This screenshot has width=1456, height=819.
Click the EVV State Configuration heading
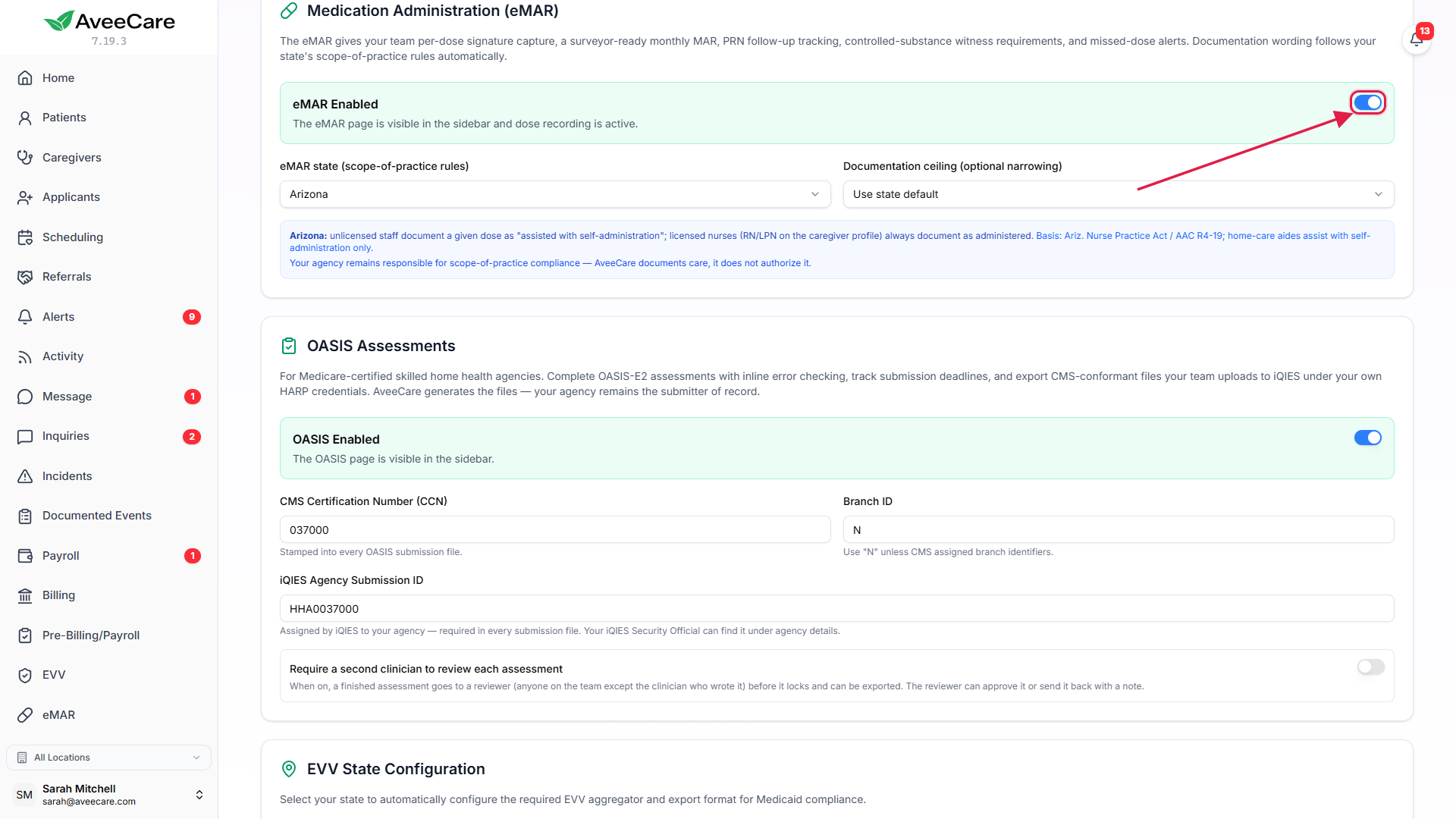(x=396, y=769)
